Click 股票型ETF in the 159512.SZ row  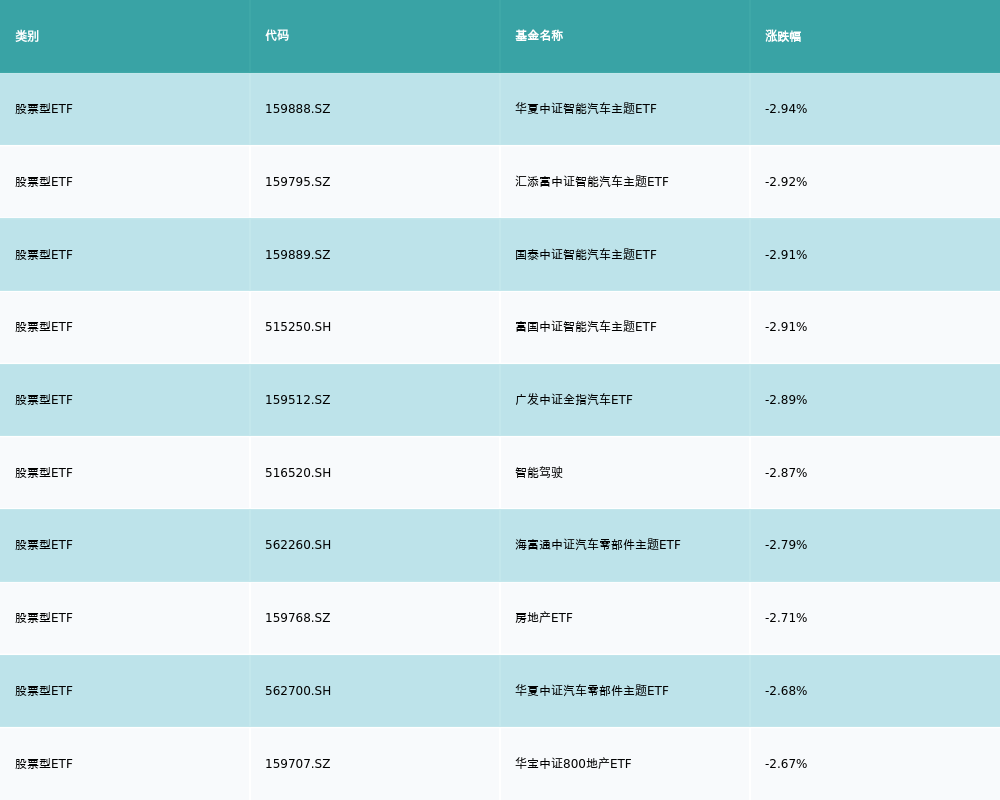coord(44,400)
